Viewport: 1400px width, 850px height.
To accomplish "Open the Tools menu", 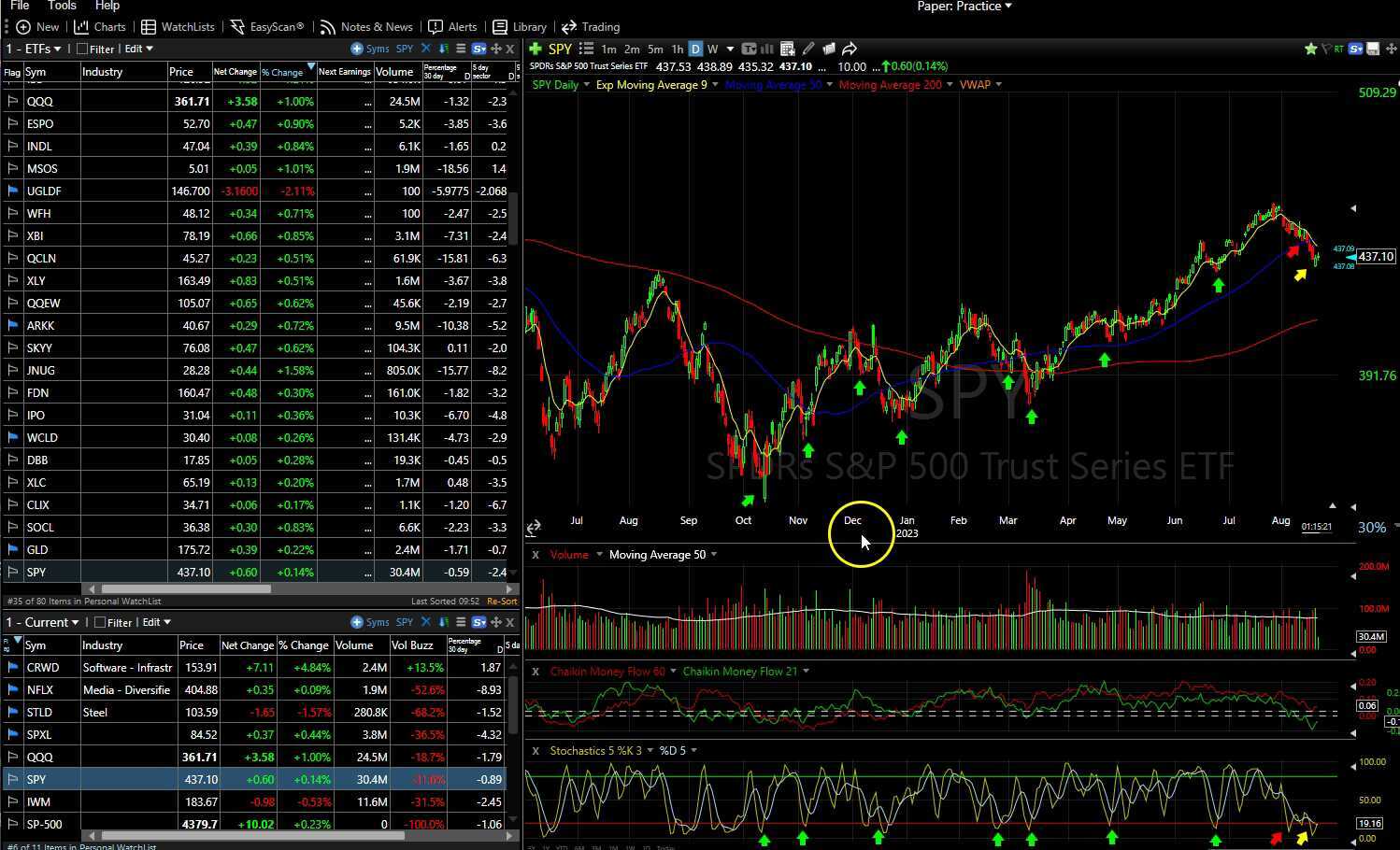I will [x=62, y=6].
